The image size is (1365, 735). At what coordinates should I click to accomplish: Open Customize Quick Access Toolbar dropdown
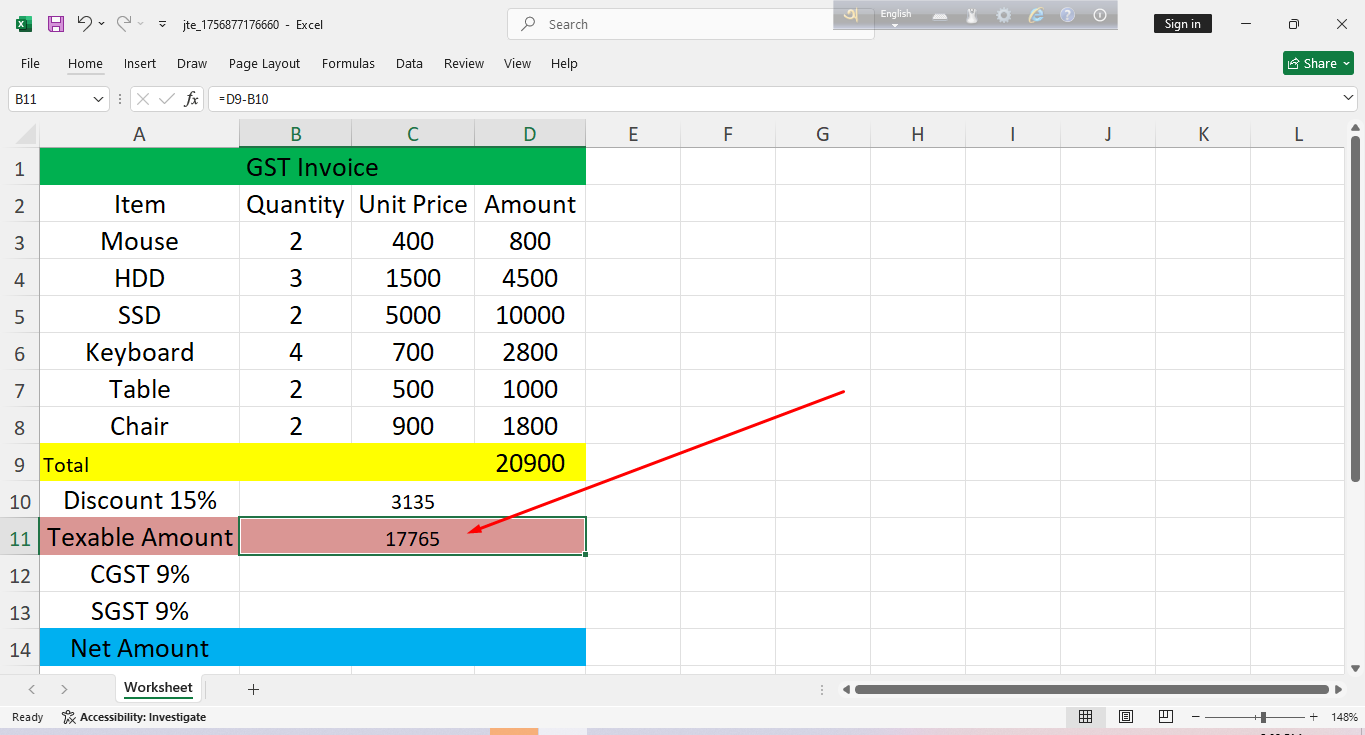point(163,24)
